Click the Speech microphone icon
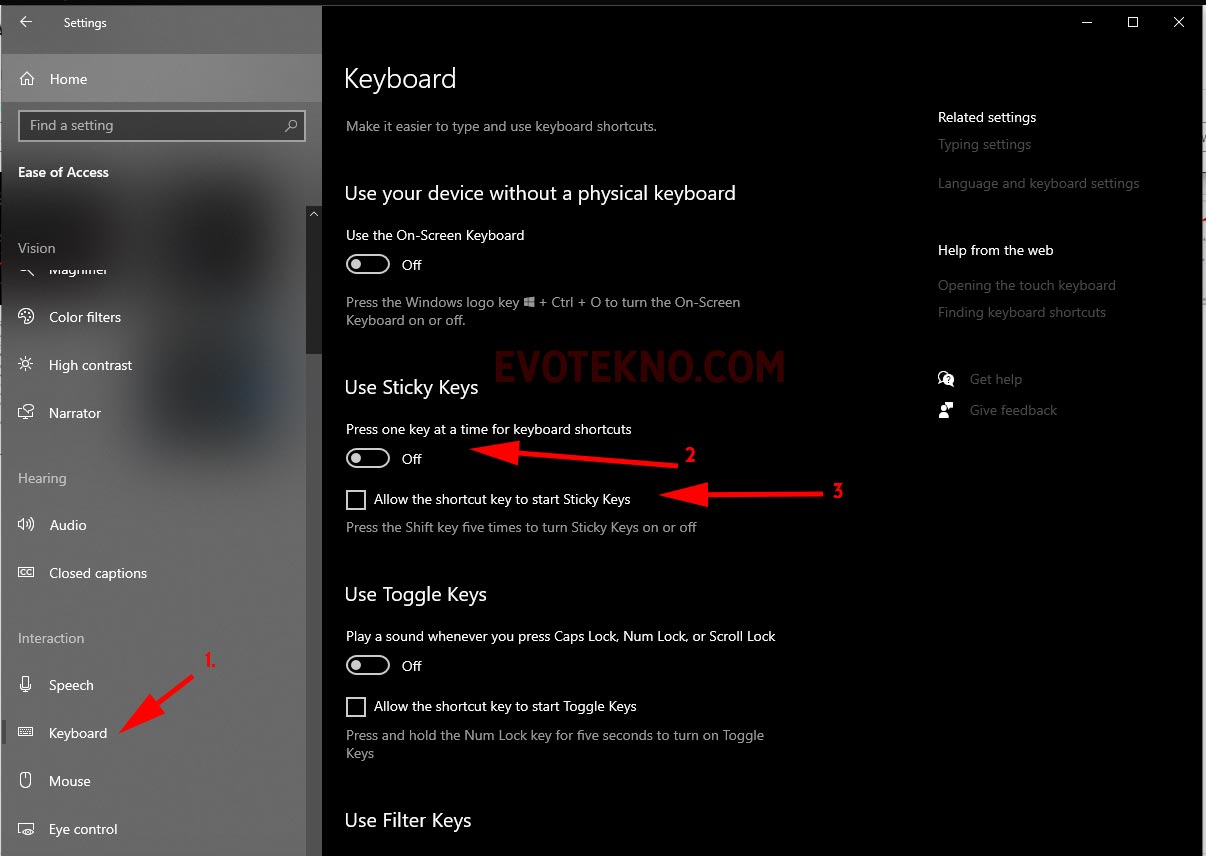Viewport: 1206px width, 856px height. click(27, 685)
